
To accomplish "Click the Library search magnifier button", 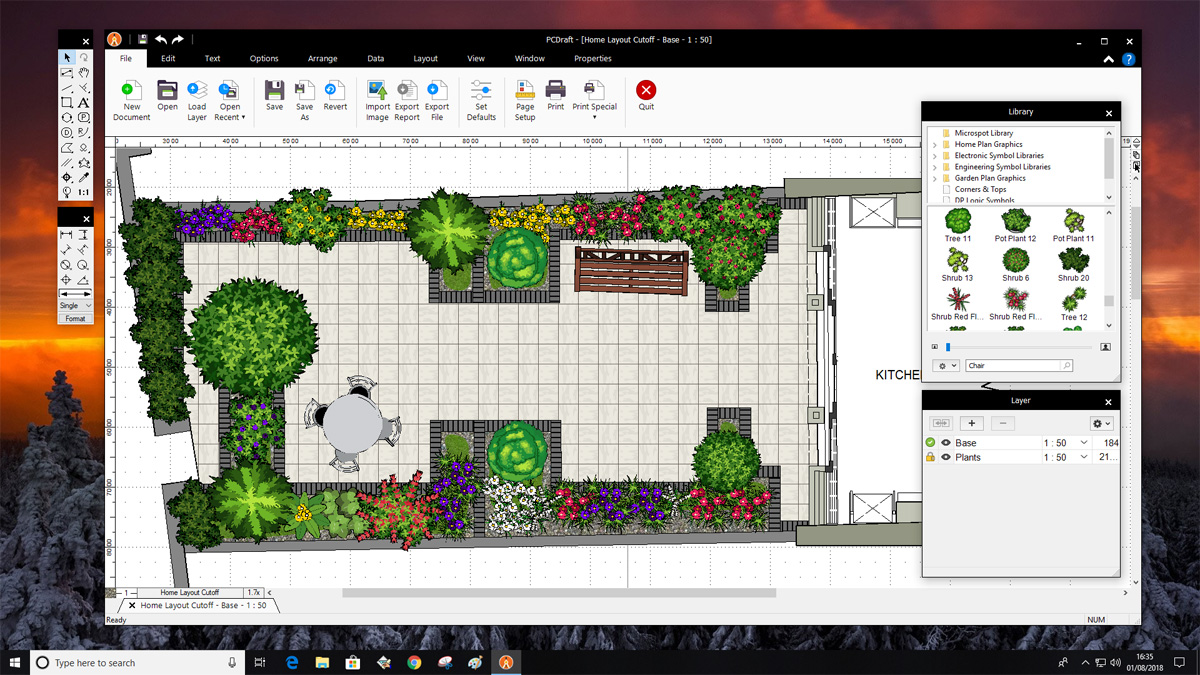I will (x=1067, y=366).
